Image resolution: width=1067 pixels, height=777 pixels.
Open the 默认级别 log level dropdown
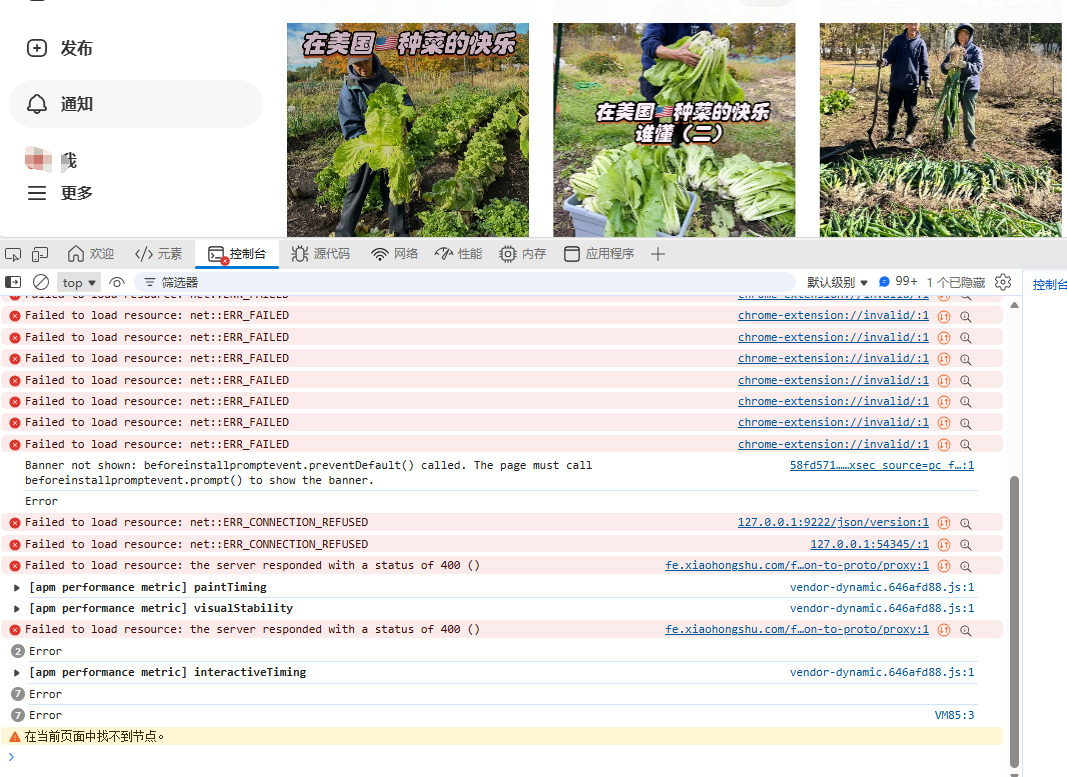[838, 283]
